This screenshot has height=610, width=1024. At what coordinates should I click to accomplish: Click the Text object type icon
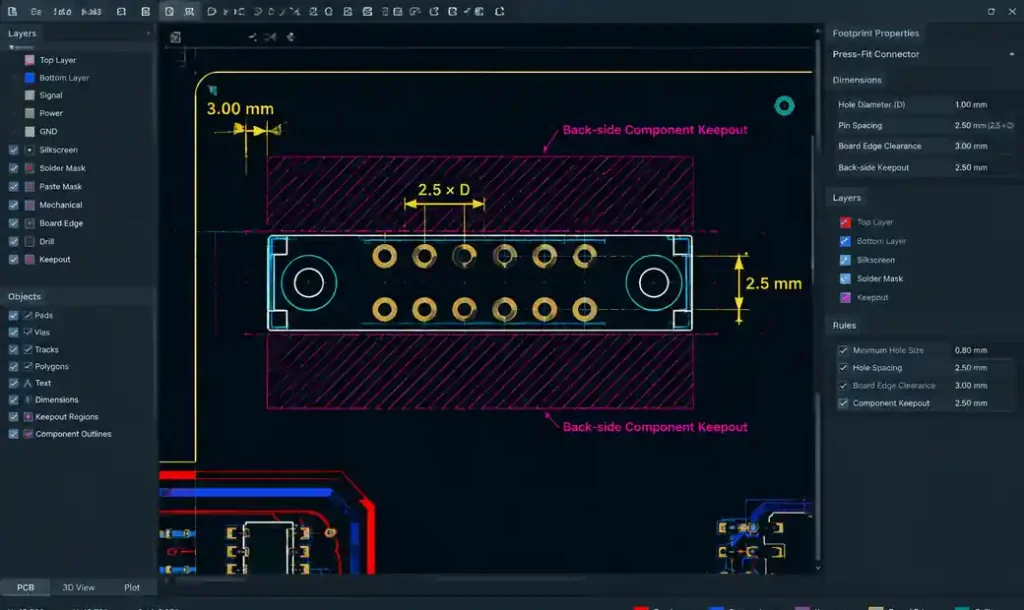28,383
